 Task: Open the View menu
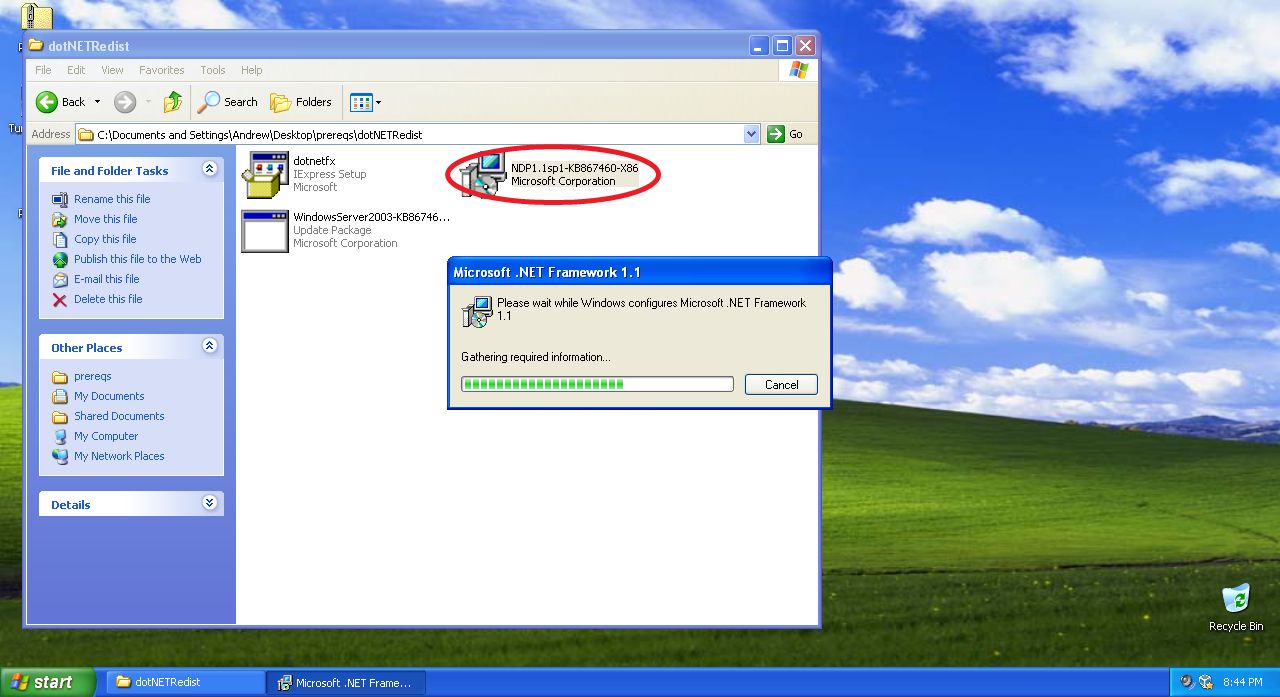coord(112,70)
